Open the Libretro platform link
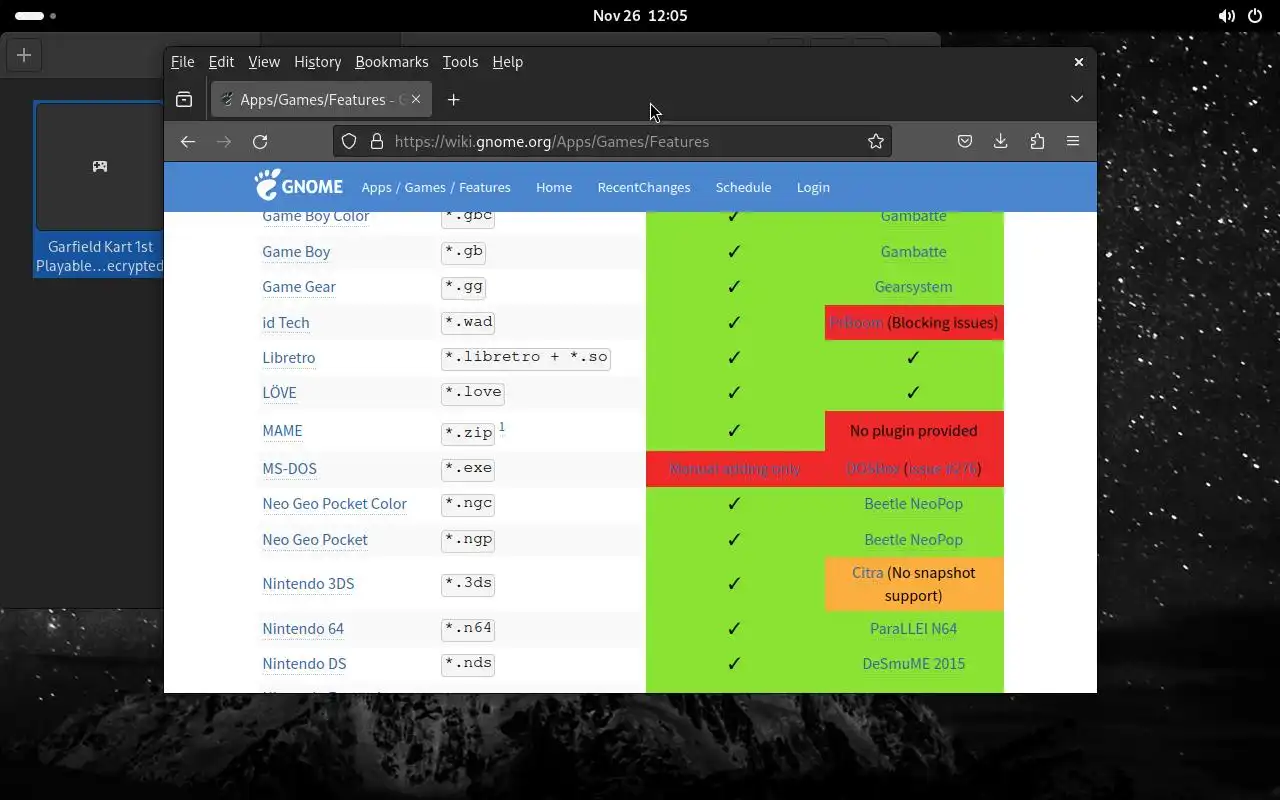This screenshot has width=1280, height=800. [289, 358]
